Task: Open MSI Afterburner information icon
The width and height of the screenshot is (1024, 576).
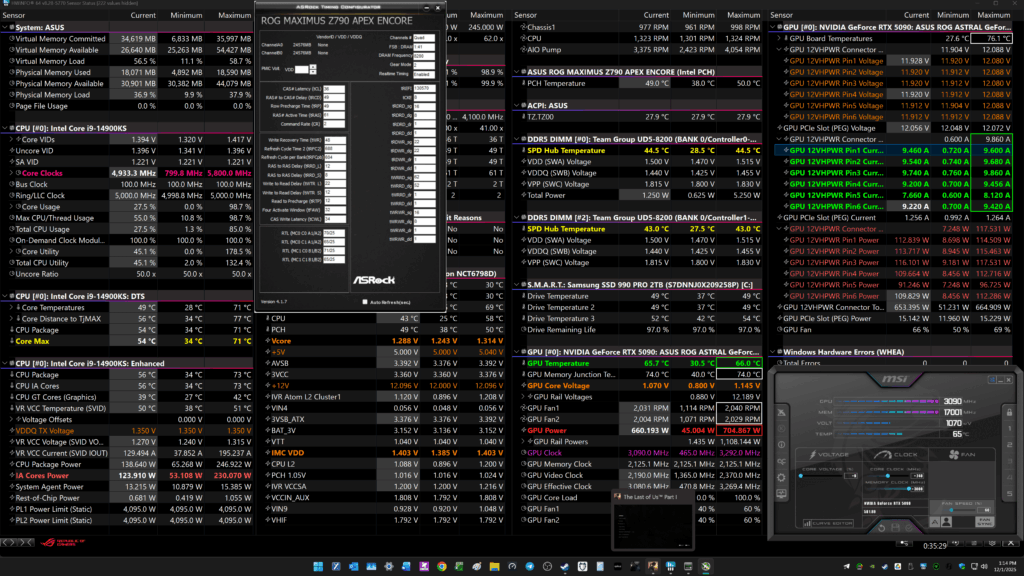Action: (x=782, y=445)
